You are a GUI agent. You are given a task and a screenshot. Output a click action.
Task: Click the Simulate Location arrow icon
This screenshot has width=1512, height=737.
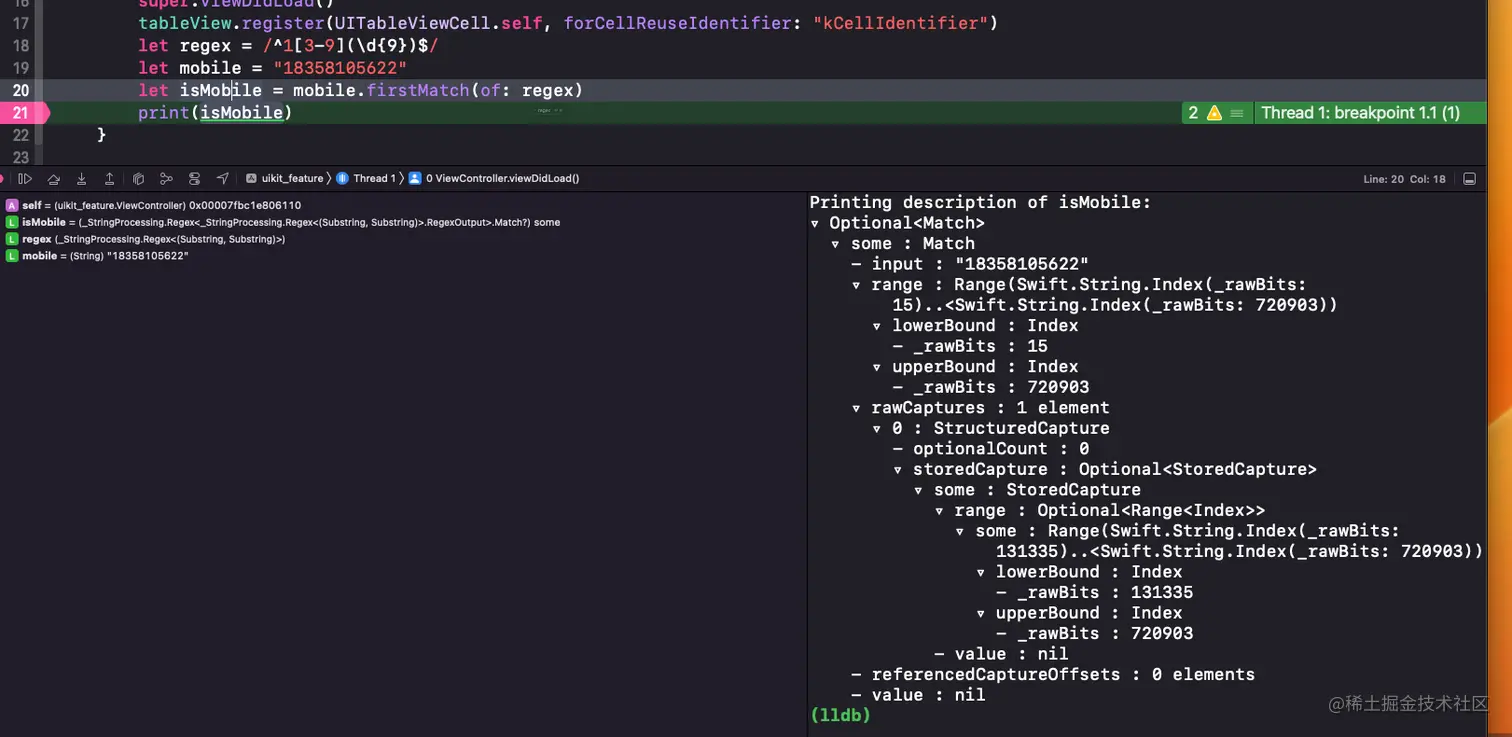click(222, 179)
